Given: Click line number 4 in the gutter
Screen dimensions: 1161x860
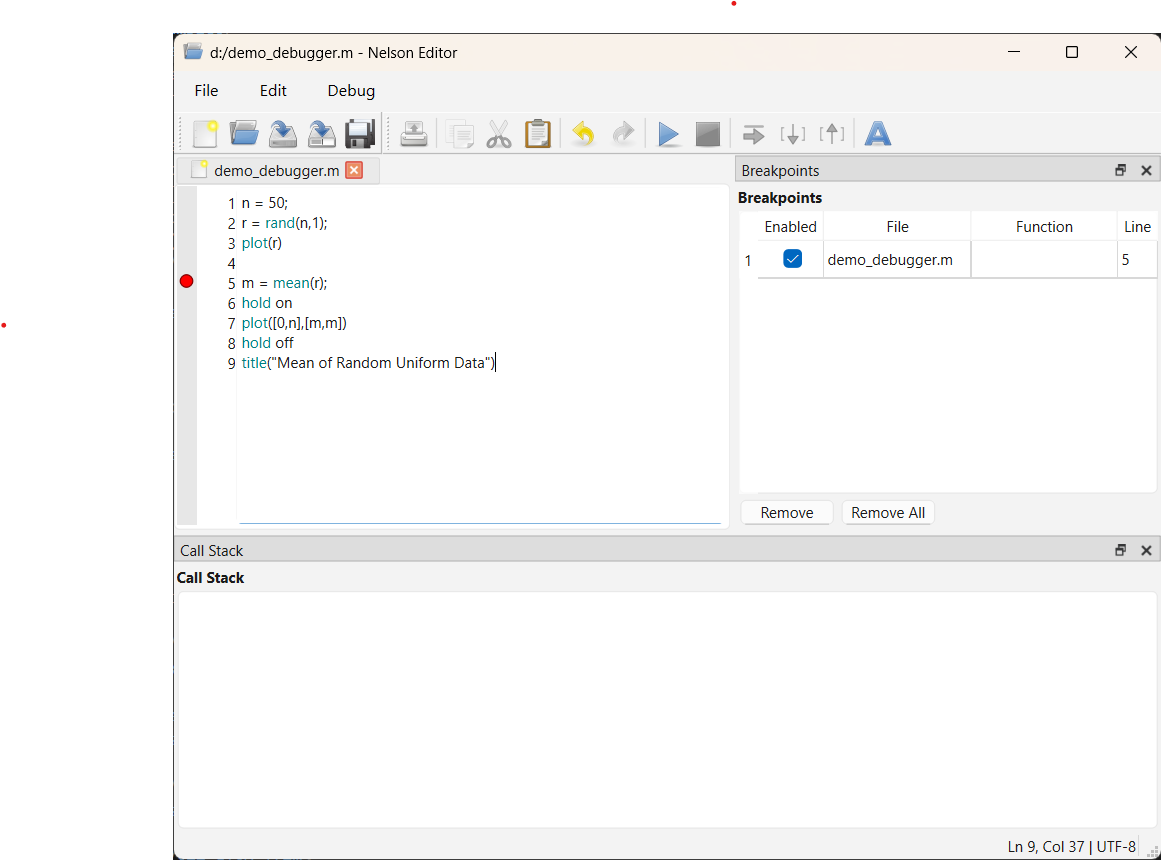Looking at the screenshot, I should tap(231, 264).
